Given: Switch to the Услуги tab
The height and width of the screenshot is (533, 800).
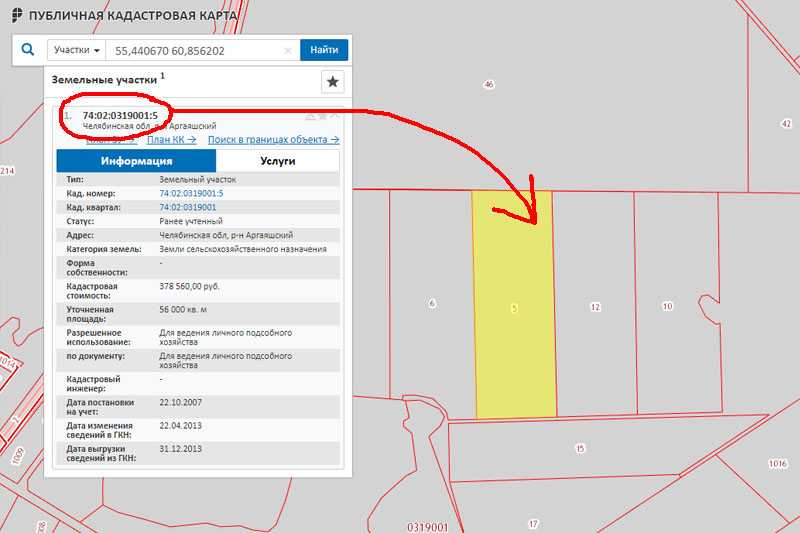Looking at the screenshot, I should tap(277, 161).
